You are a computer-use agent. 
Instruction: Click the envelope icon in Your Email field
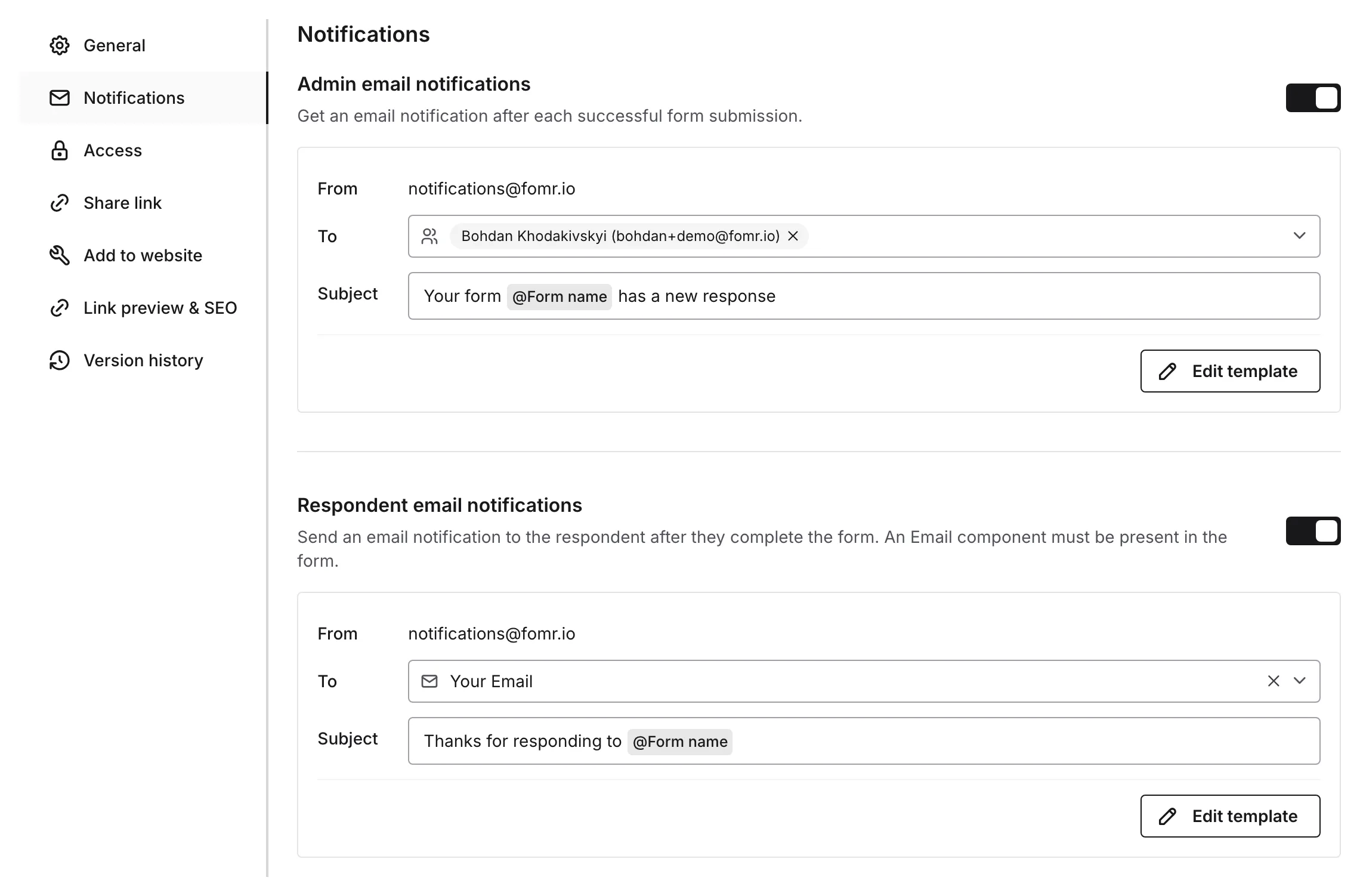pos(429,681)
